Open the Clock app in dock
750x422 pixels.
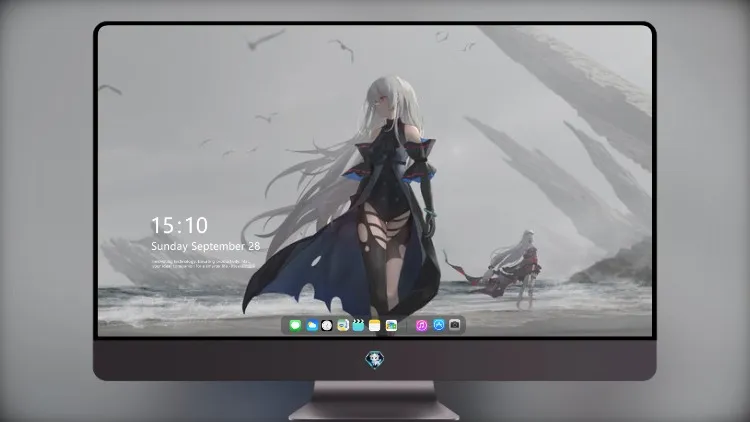coord(327,326)
